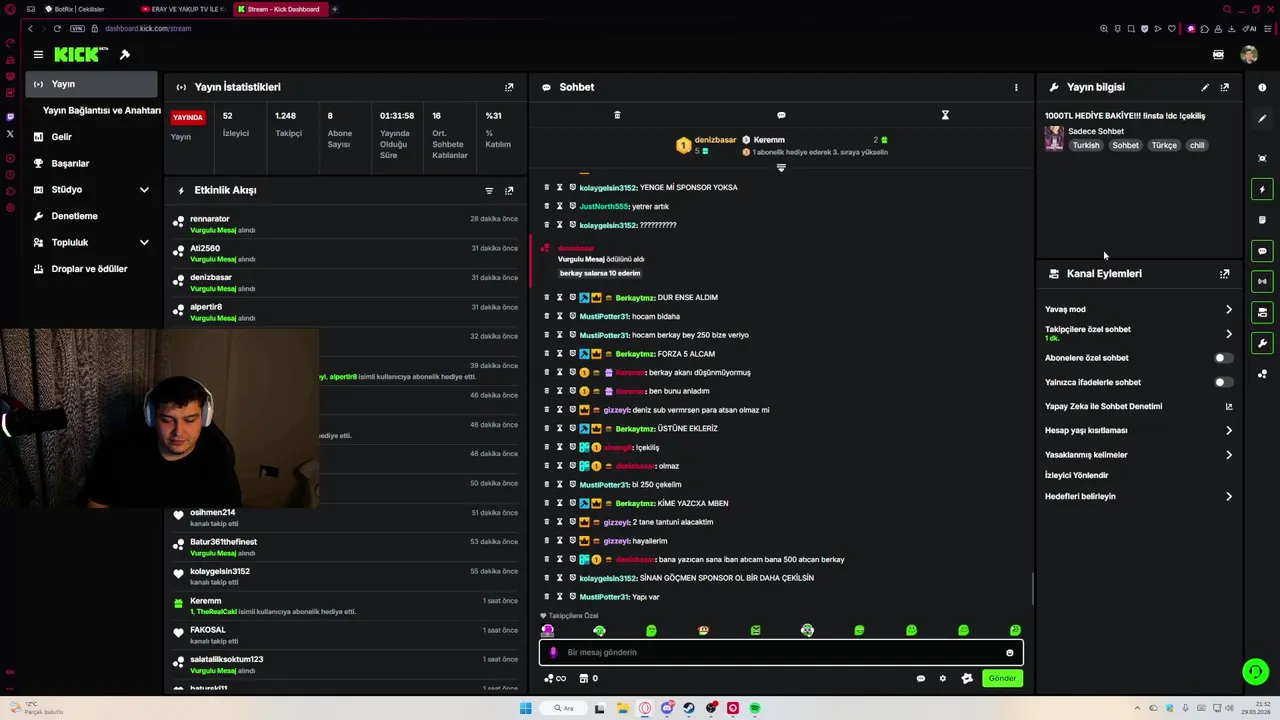Click inside the 'Bir mesaj gönderin' field
Image resolution: width=1280 pixels, height=720 pixels.
pos(780,653)
